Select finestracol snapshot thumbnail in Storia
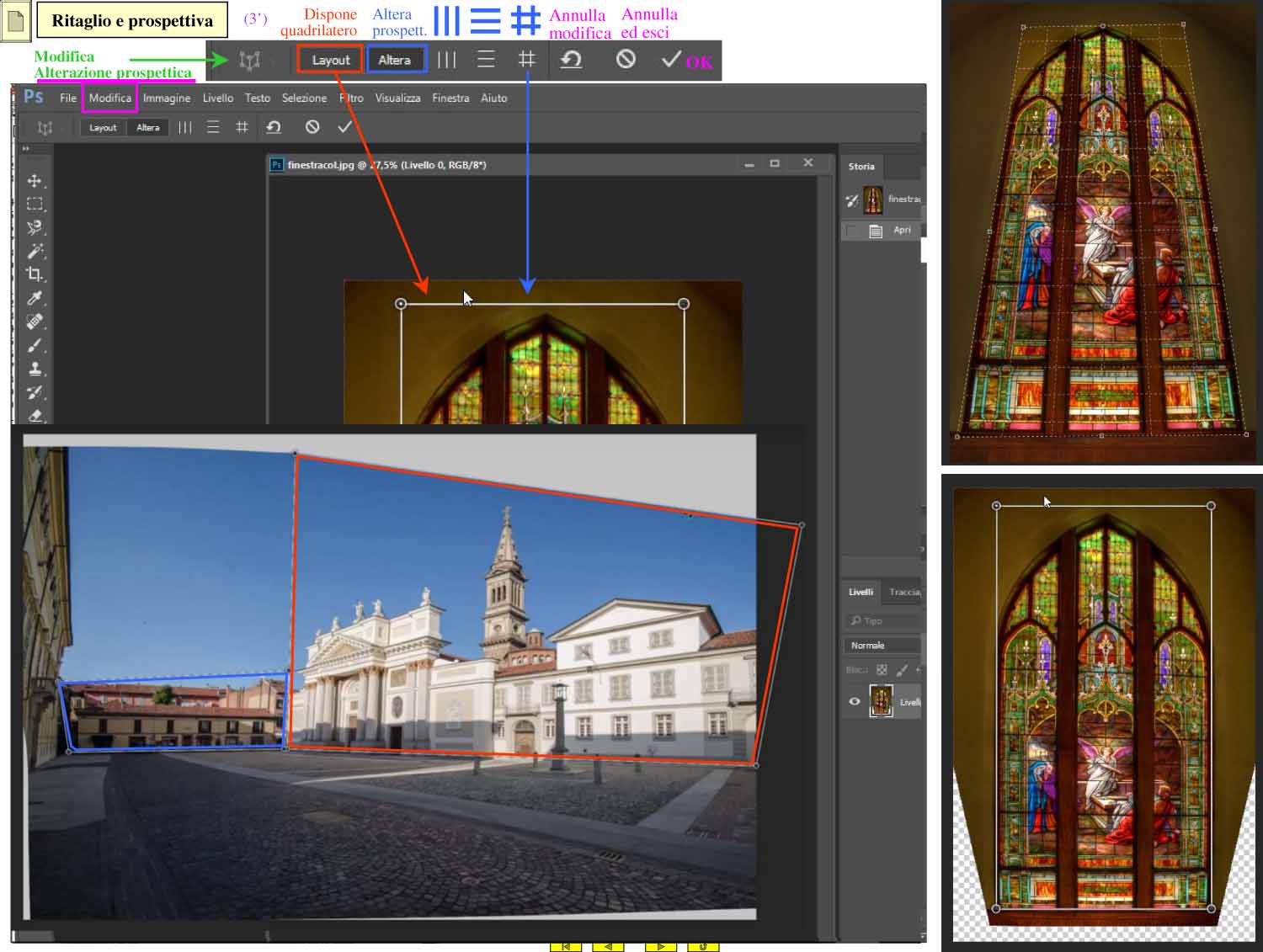 (x=872, y=199)
